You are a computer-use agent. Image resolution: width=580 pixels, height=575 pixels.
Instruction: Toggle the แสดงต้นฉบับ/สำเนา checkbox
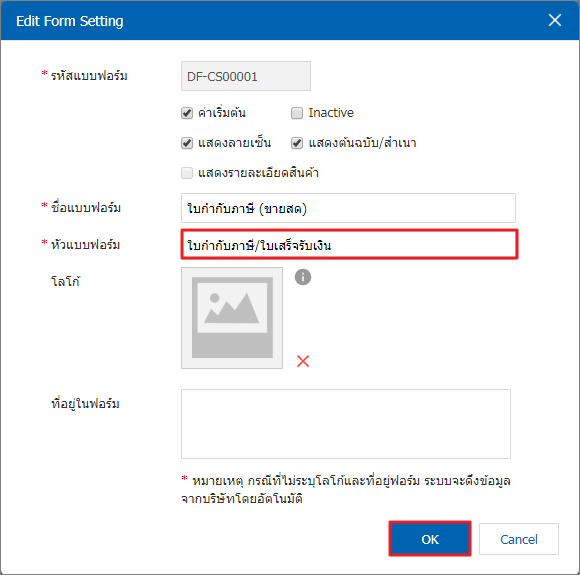click(x=297, y=143)
